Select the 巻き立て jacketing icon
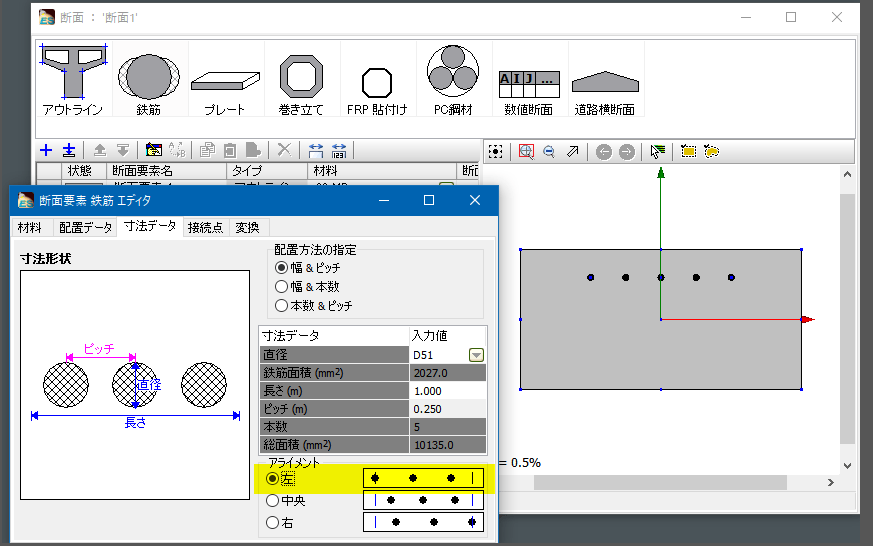The image size is (873, 546). 300,80
